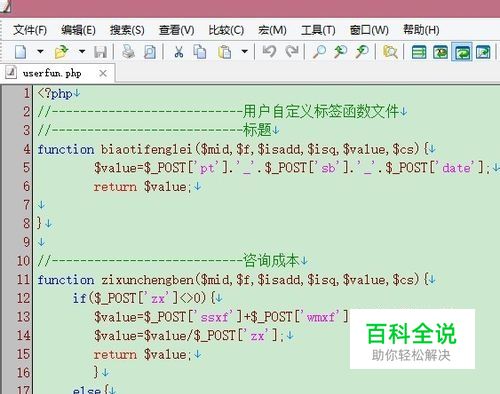Click $value=$value/$_POST on line 14
Screen dimensions: 500x394
165,335
